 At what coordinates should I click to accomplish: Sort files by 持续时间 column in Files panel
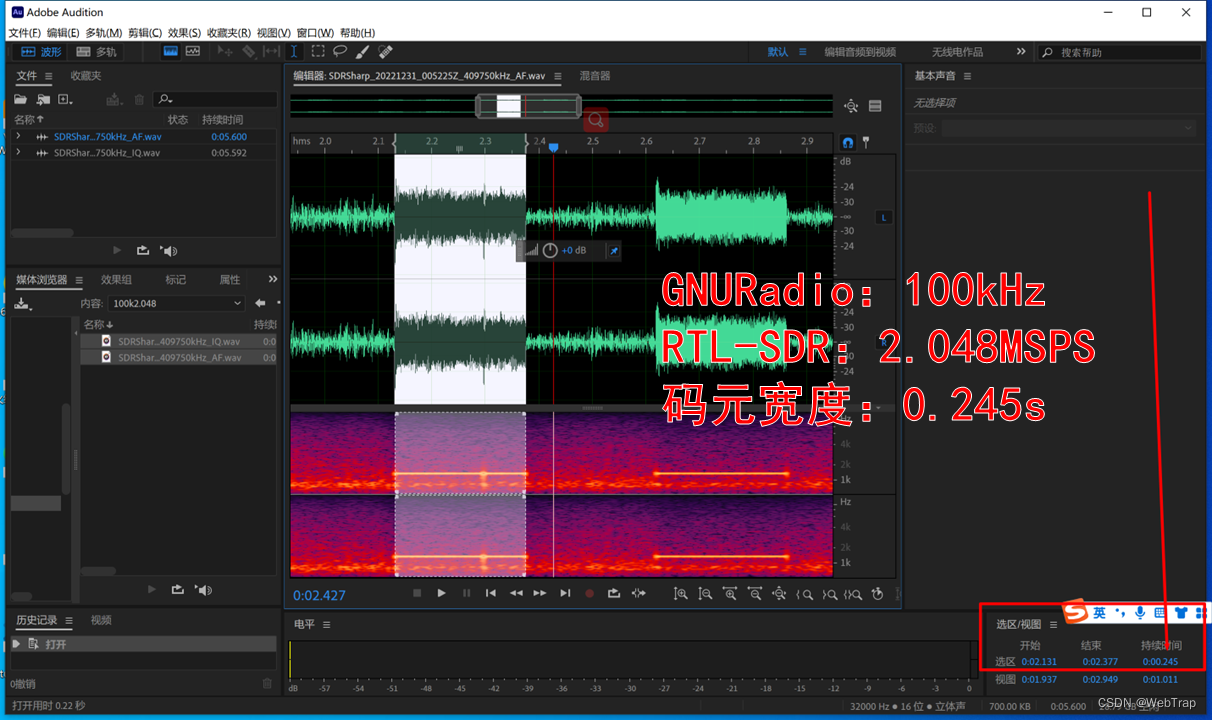coord(222,119)
